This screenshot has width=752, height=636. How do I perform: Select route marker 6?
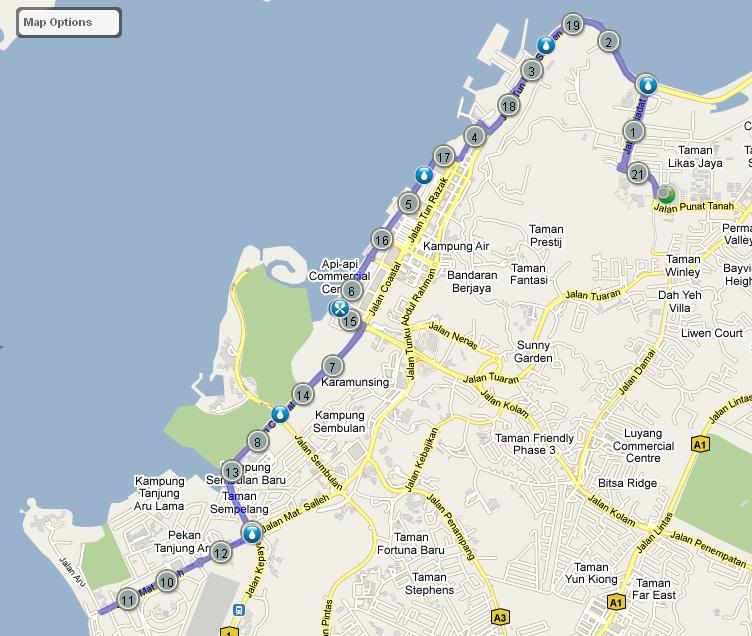[352, 291]
